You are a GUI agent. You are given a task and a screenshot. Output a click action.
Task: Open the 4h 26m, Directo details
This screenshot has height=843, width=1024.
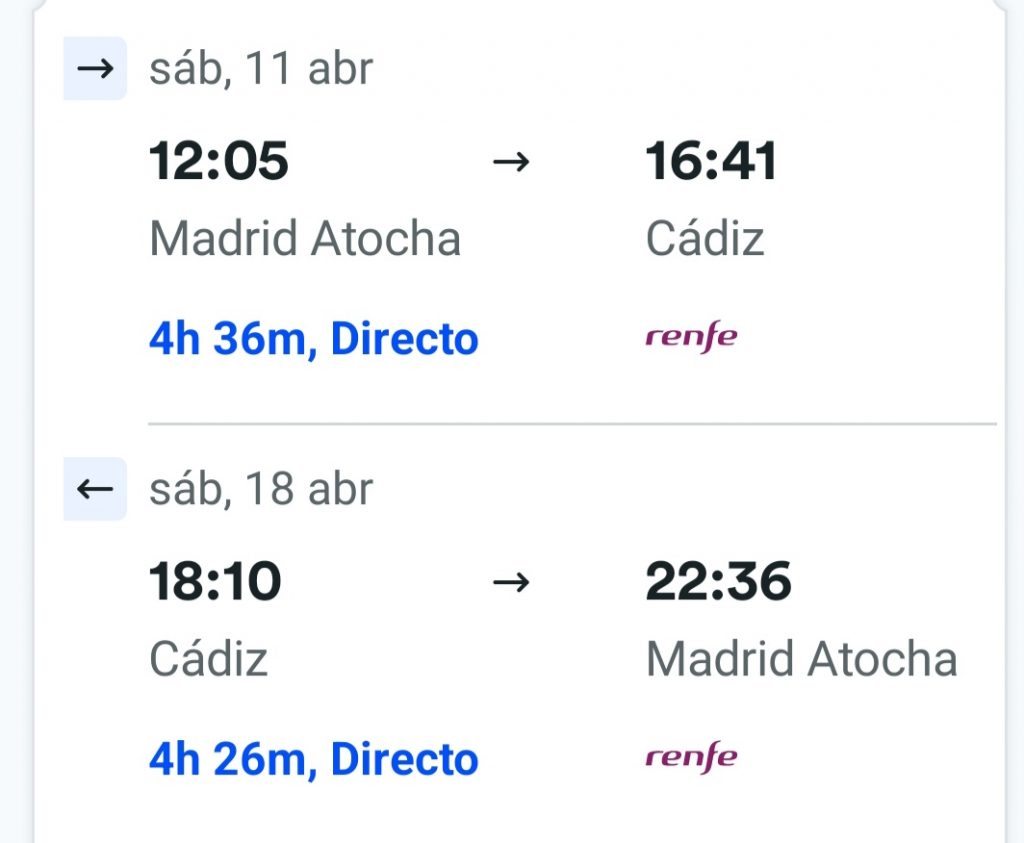tap(314, 759)
